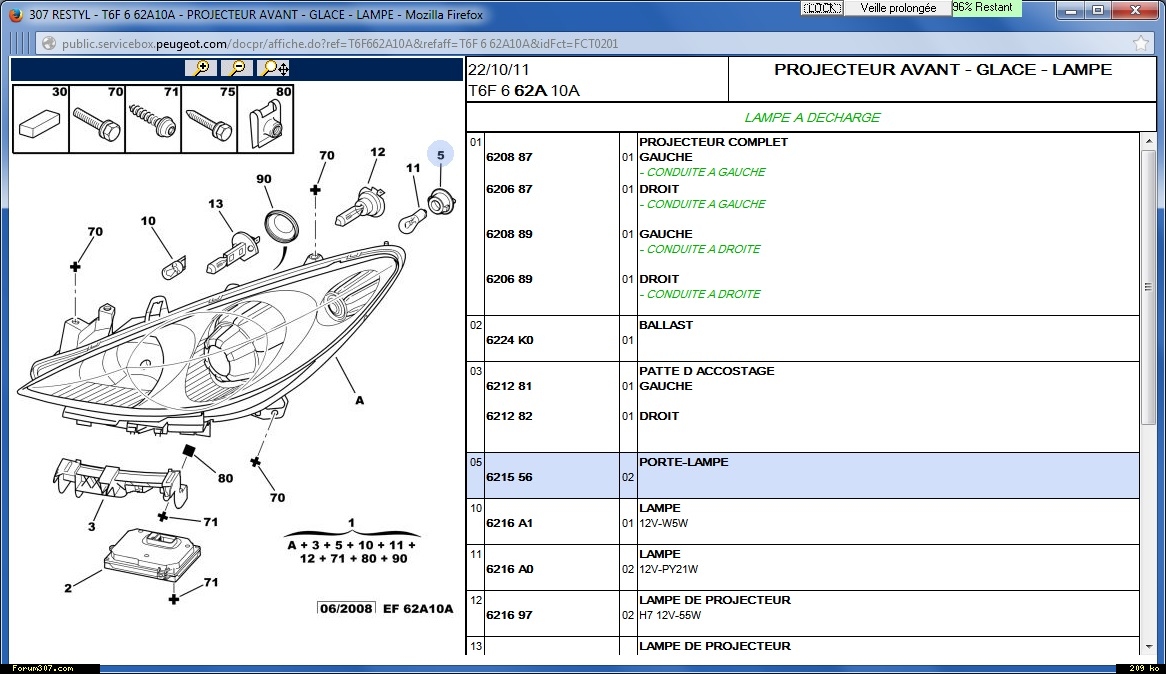
Task: Select part number 6208 87
Action: (509, 157)
